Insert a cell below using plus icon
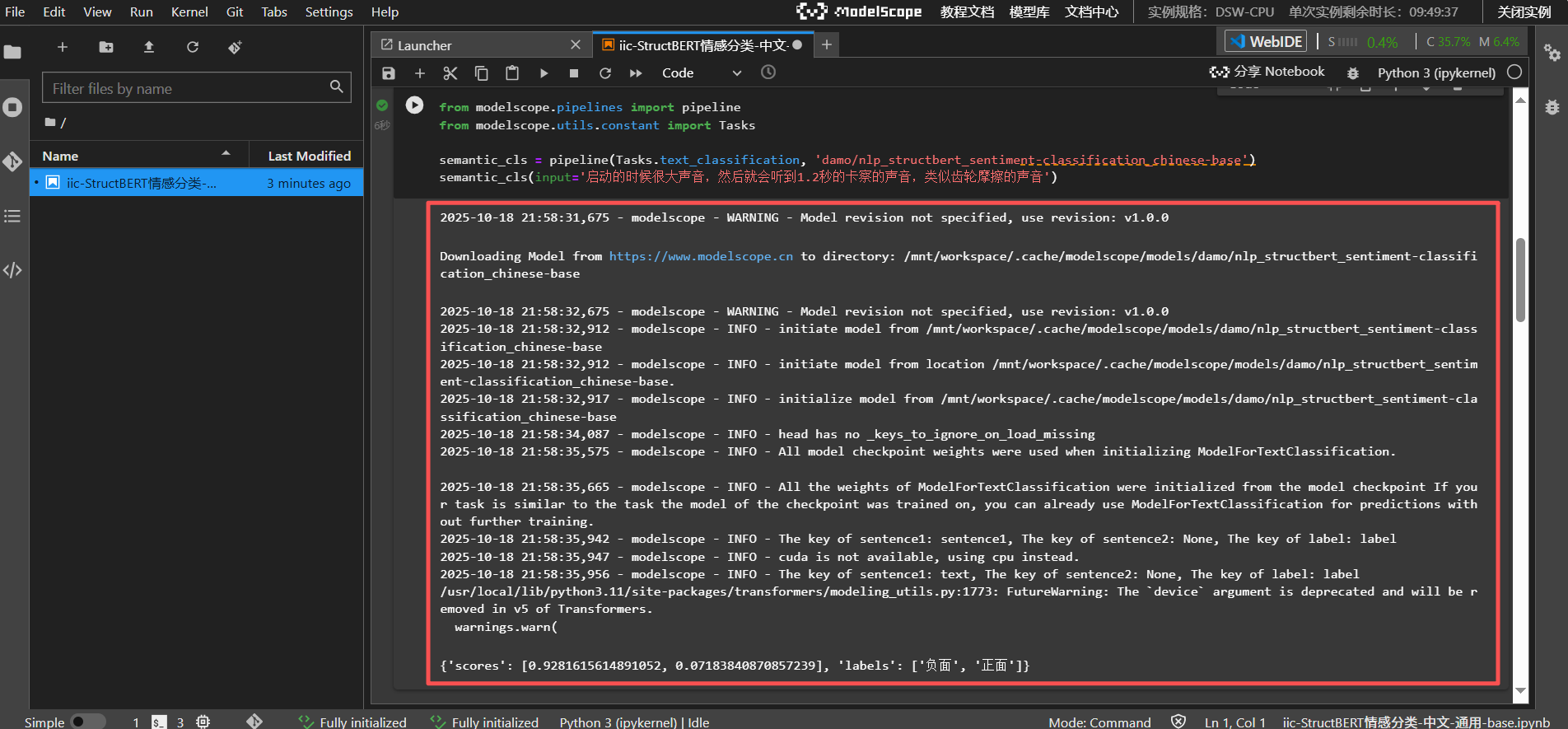 pyautogui.click(x=419, y=73)
